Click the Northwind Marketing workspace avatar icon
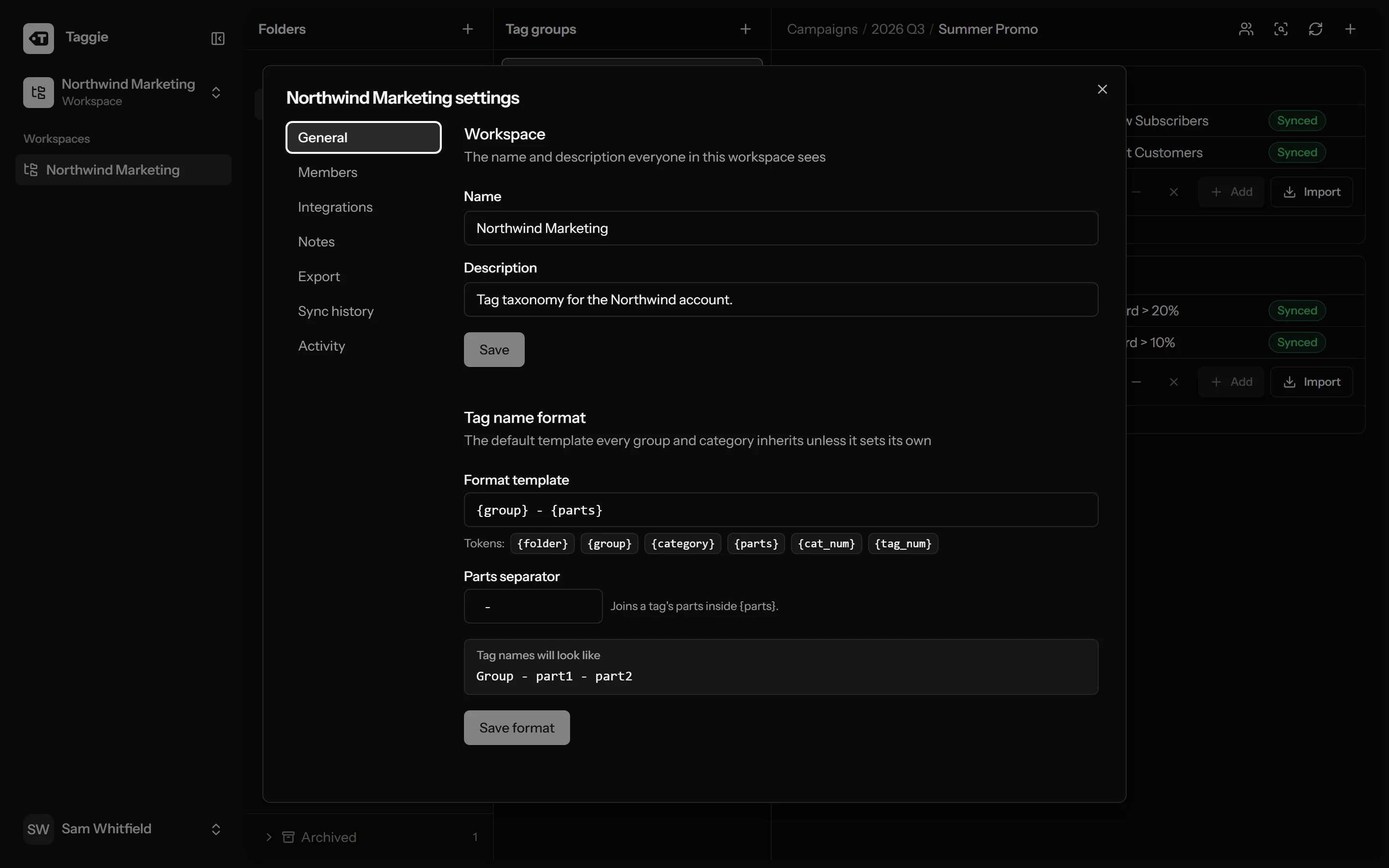1389x868 pixels. 39,93
